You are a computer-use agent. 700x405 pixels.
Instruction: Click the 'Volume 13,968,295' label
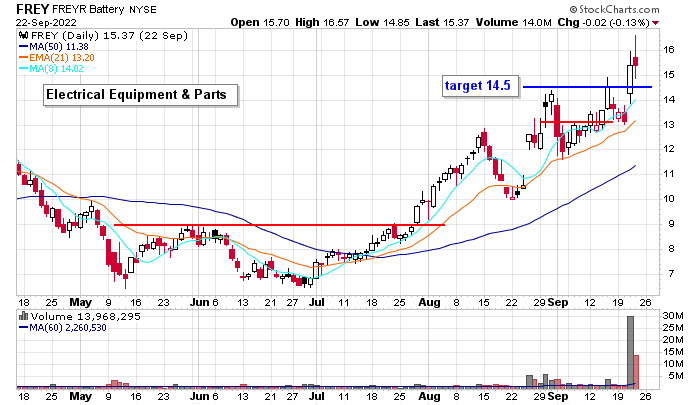tap(86, 317)
